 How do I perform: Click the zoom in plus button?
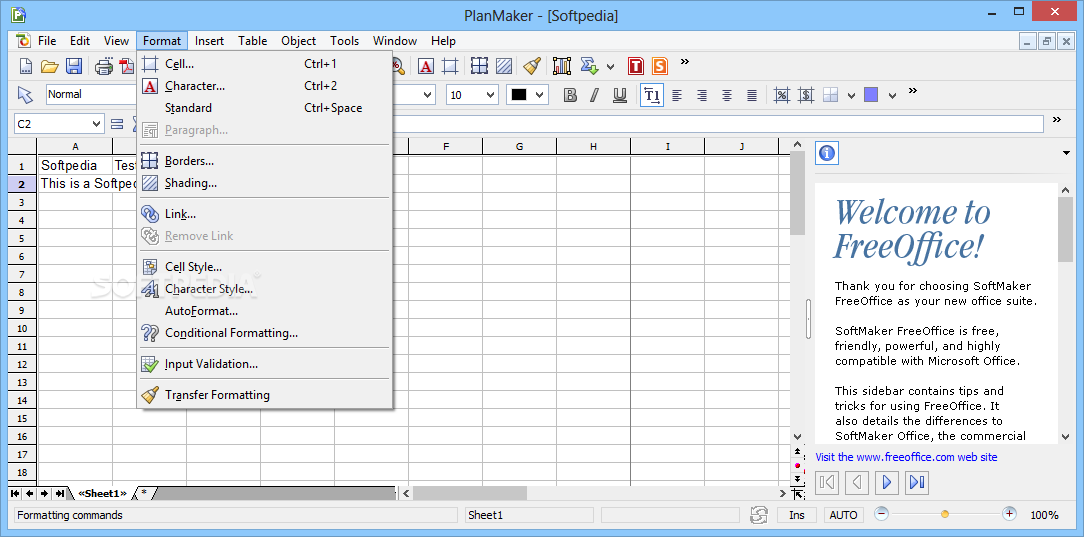(1009, 514)
